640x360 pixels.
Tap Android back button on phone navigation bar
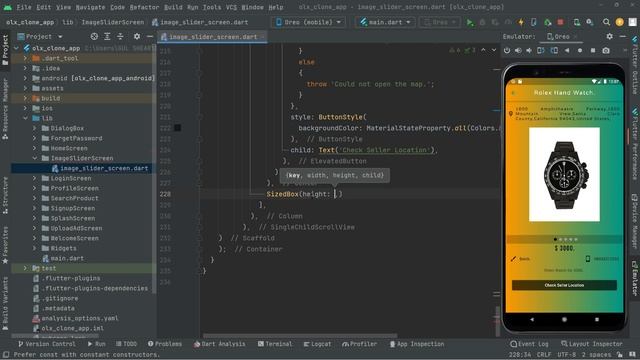click(532, 319)
